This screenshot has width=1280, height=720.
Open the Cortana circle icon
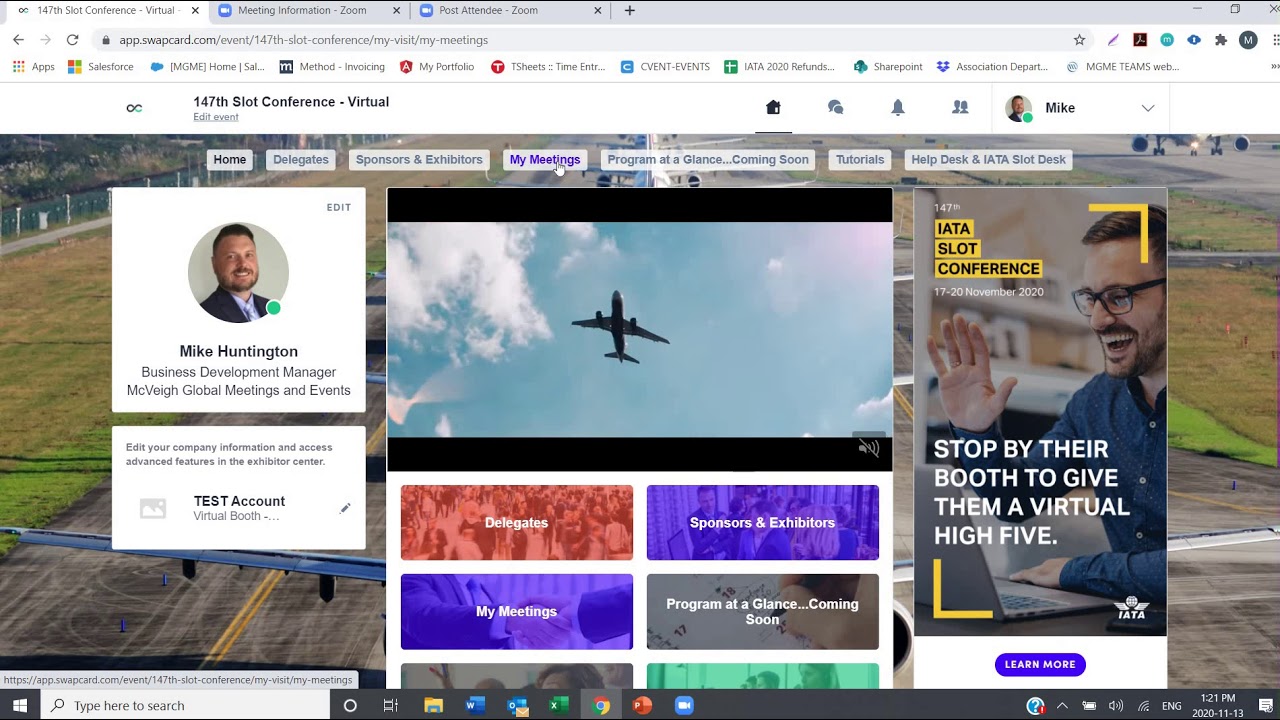[x=350, y=705]
